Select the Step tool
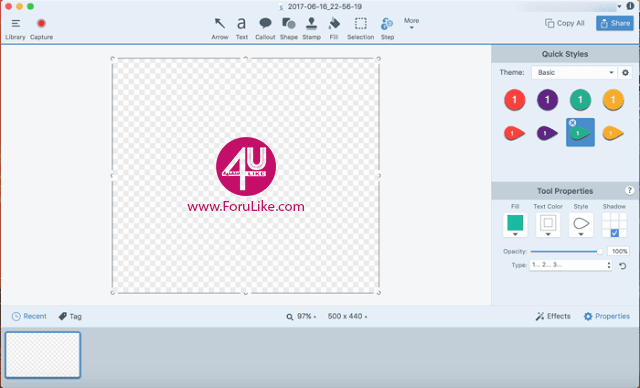The width and height of the screenshot is (640, 388). tap(387, 29)
